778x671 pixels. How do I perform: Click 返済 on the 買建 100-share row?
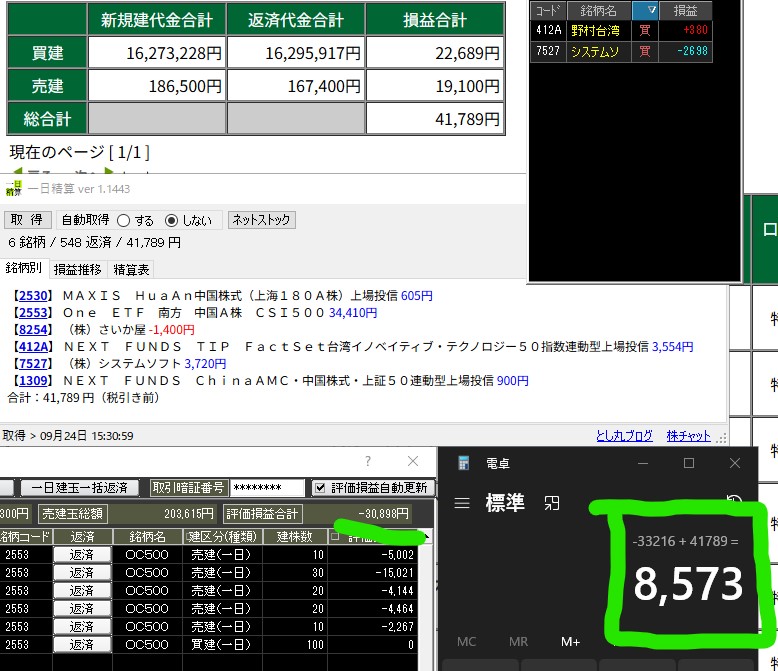(x=80, y=645)
